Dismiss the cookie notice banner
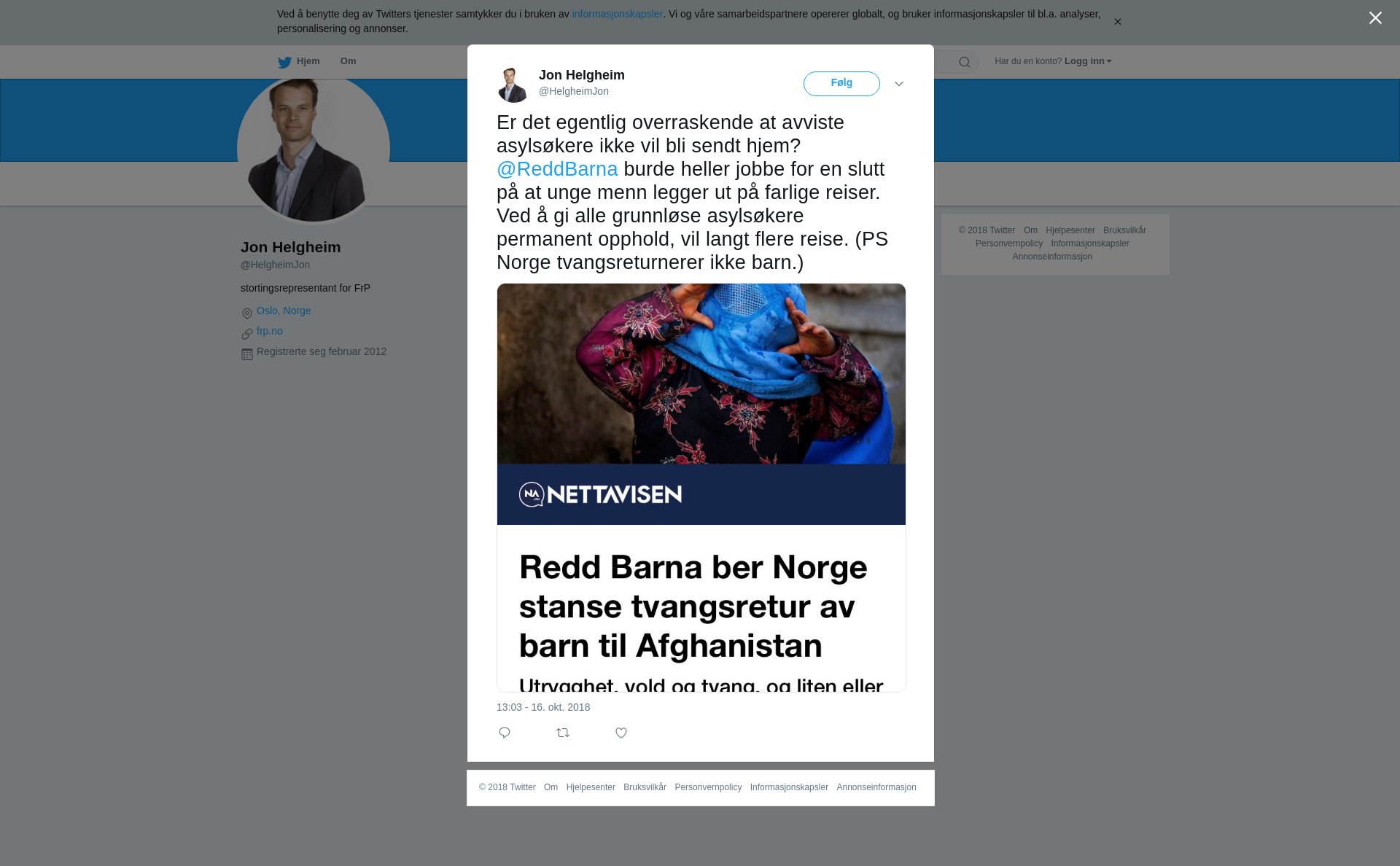Viewport: 1400px width, 866px height. click(x=1117, y=22)
